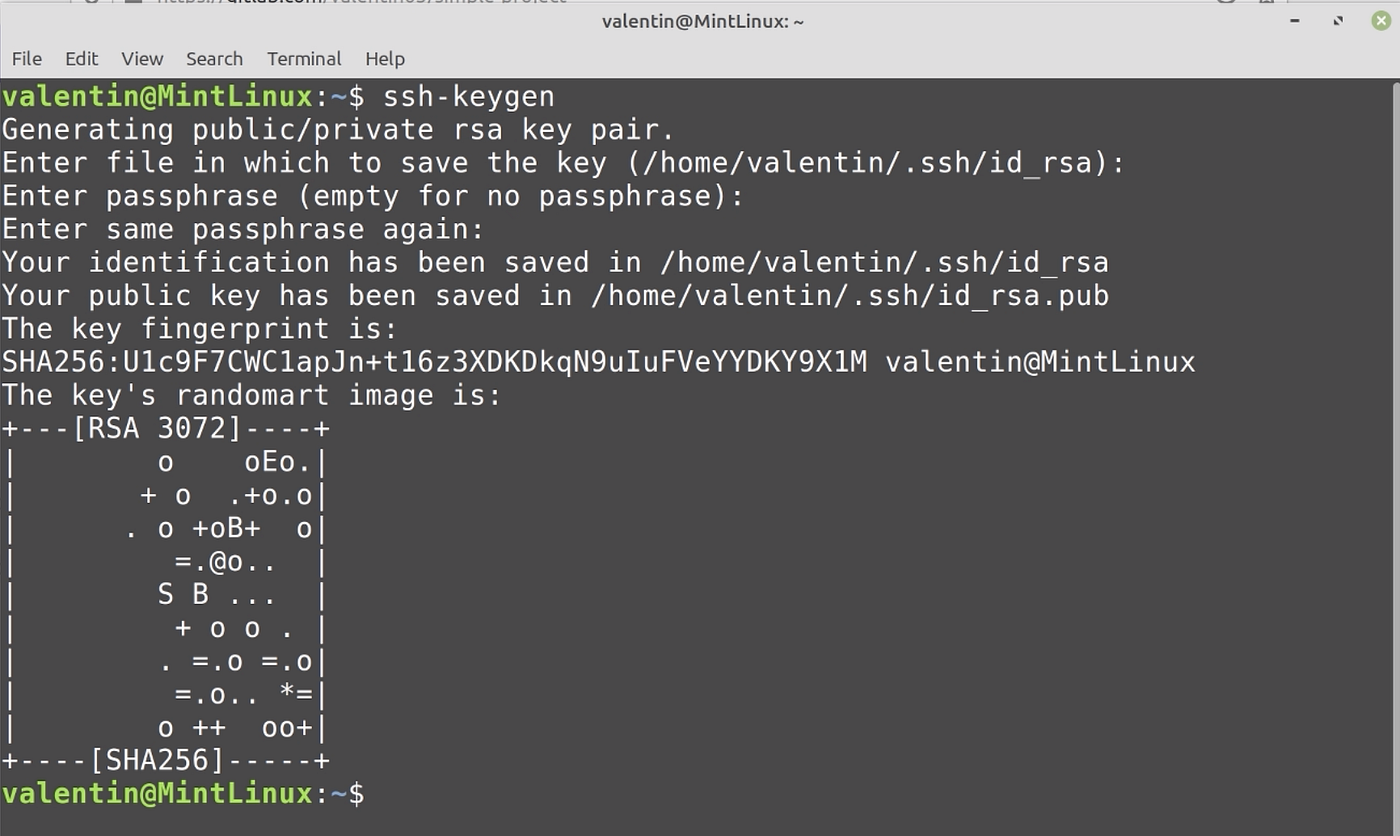Minimize the terminal window
The width and height of the screenshot is (1400, 836).
coord(1293,20)
